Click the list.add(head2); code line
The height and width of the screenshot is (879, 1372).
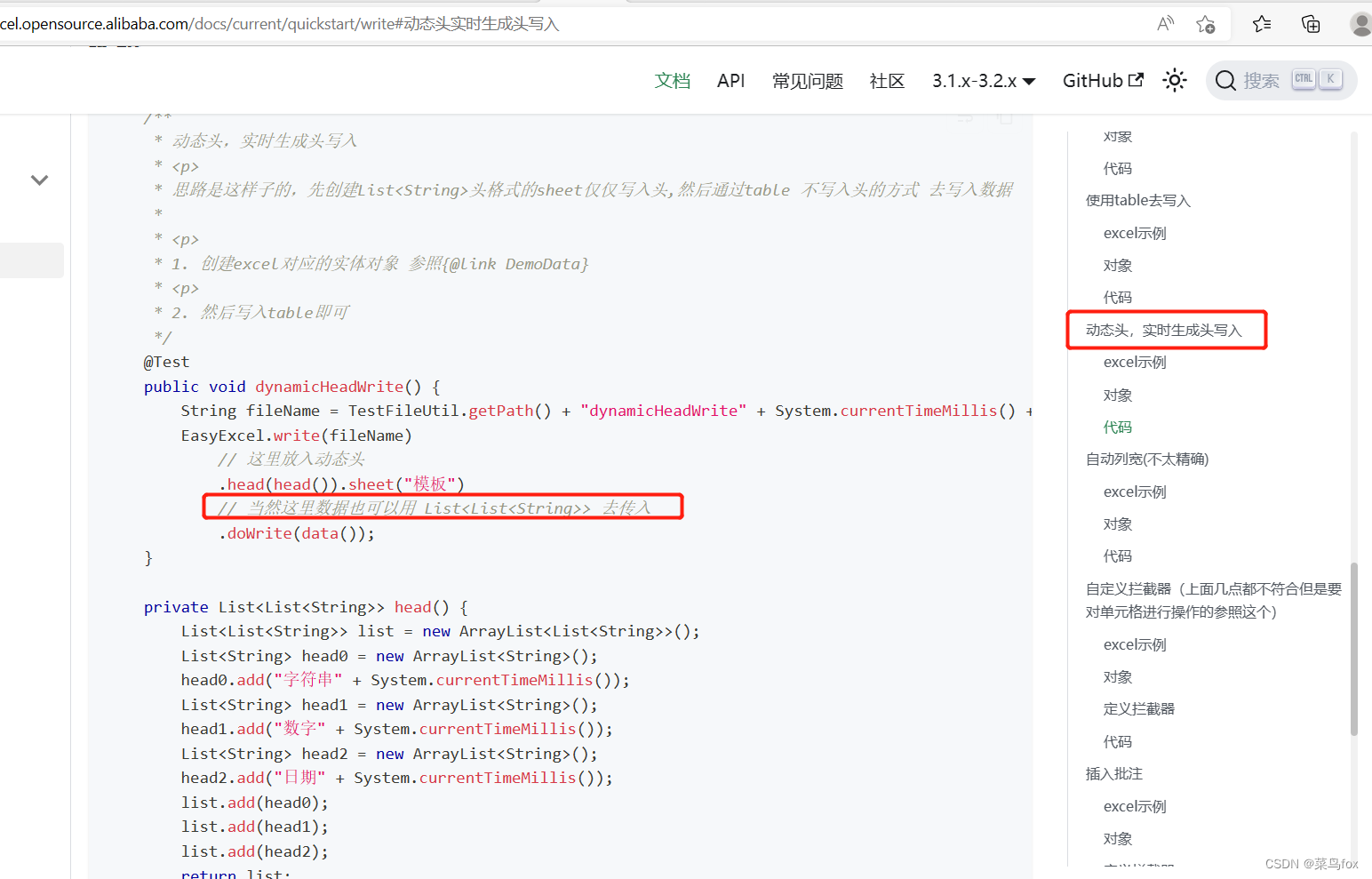click(x=255, y=851)
